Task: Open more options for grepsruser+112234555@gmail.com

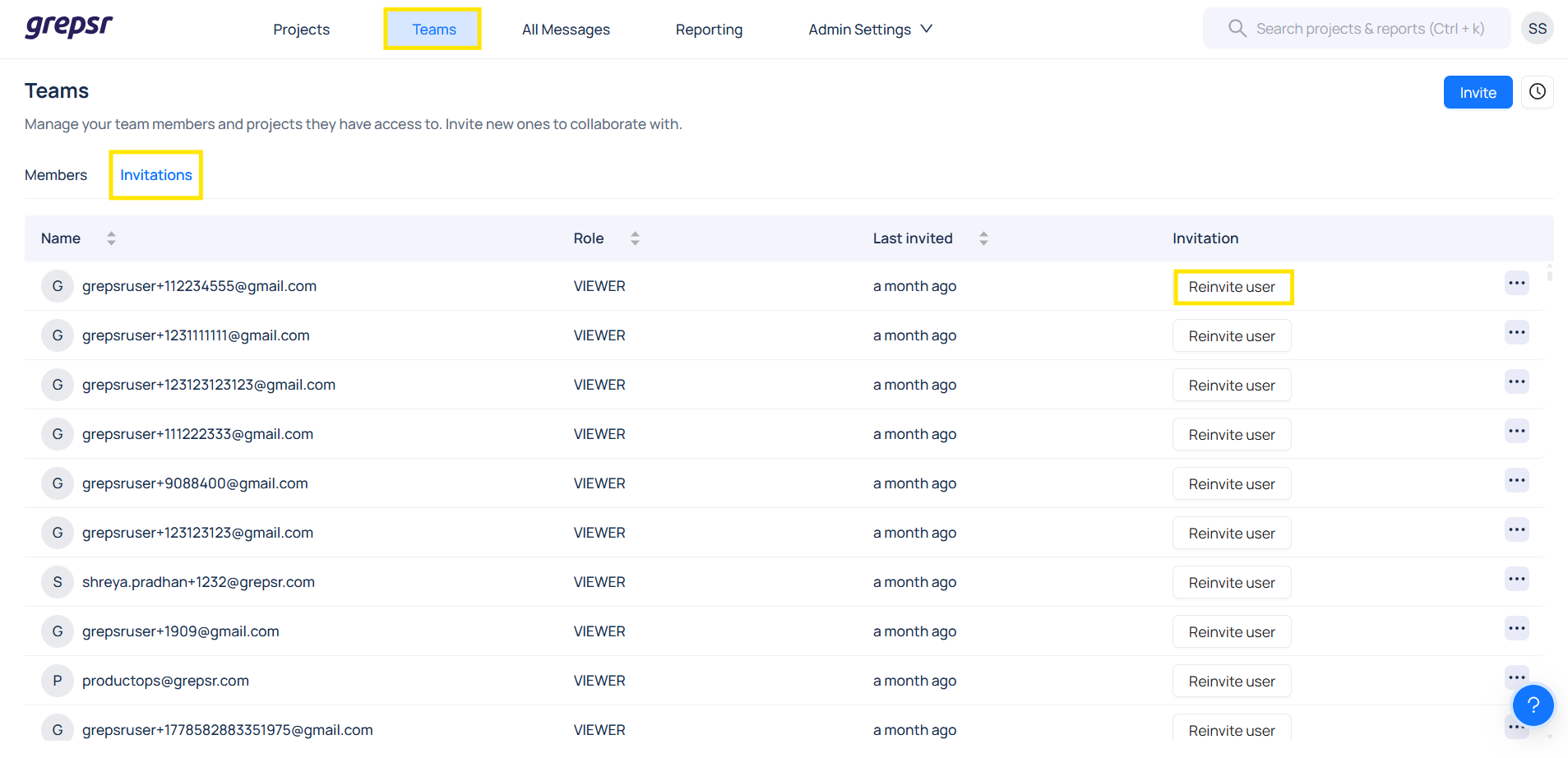Action: 1516,284
